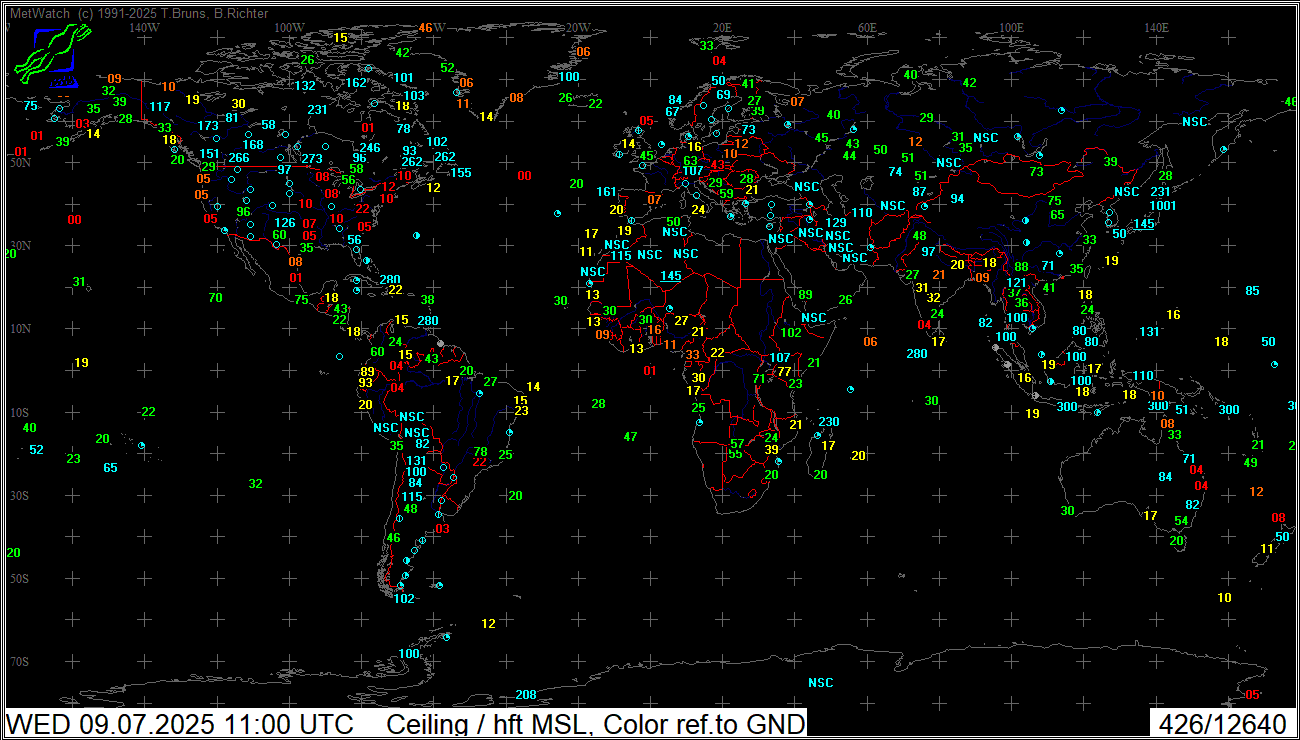Viewport: 1300px width, 740px height.
Task: Select the ceiling value 1001
Action: [1163, 206]
